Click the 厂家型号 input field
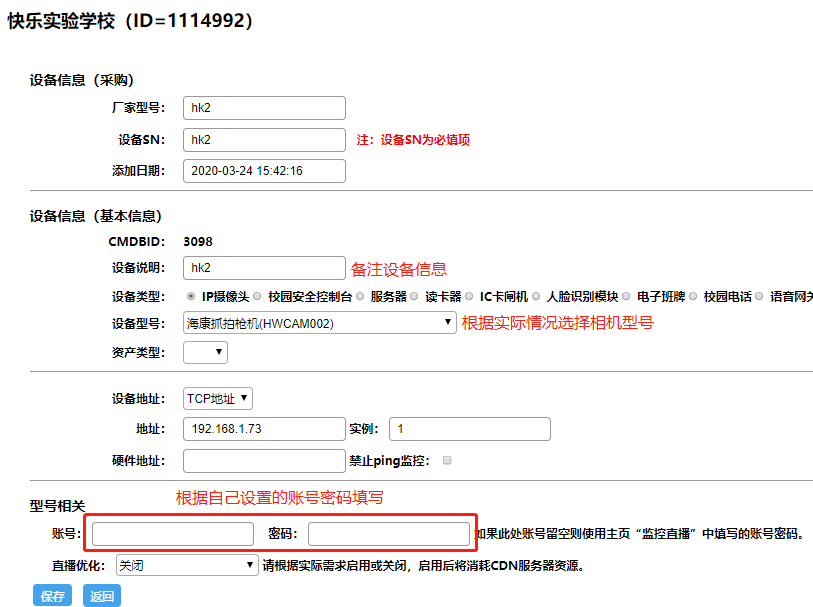The height and width of the screenshot is (607, 813). [265, 108]
